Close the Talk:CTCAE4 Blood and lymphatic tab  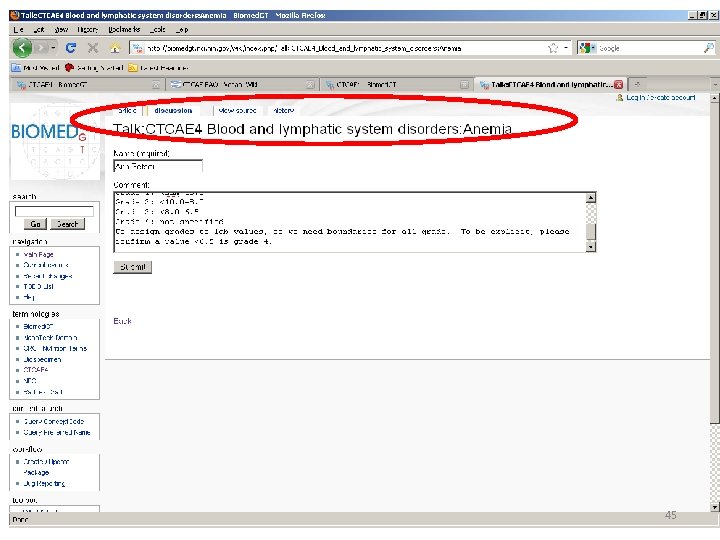[x=619, y=84]
